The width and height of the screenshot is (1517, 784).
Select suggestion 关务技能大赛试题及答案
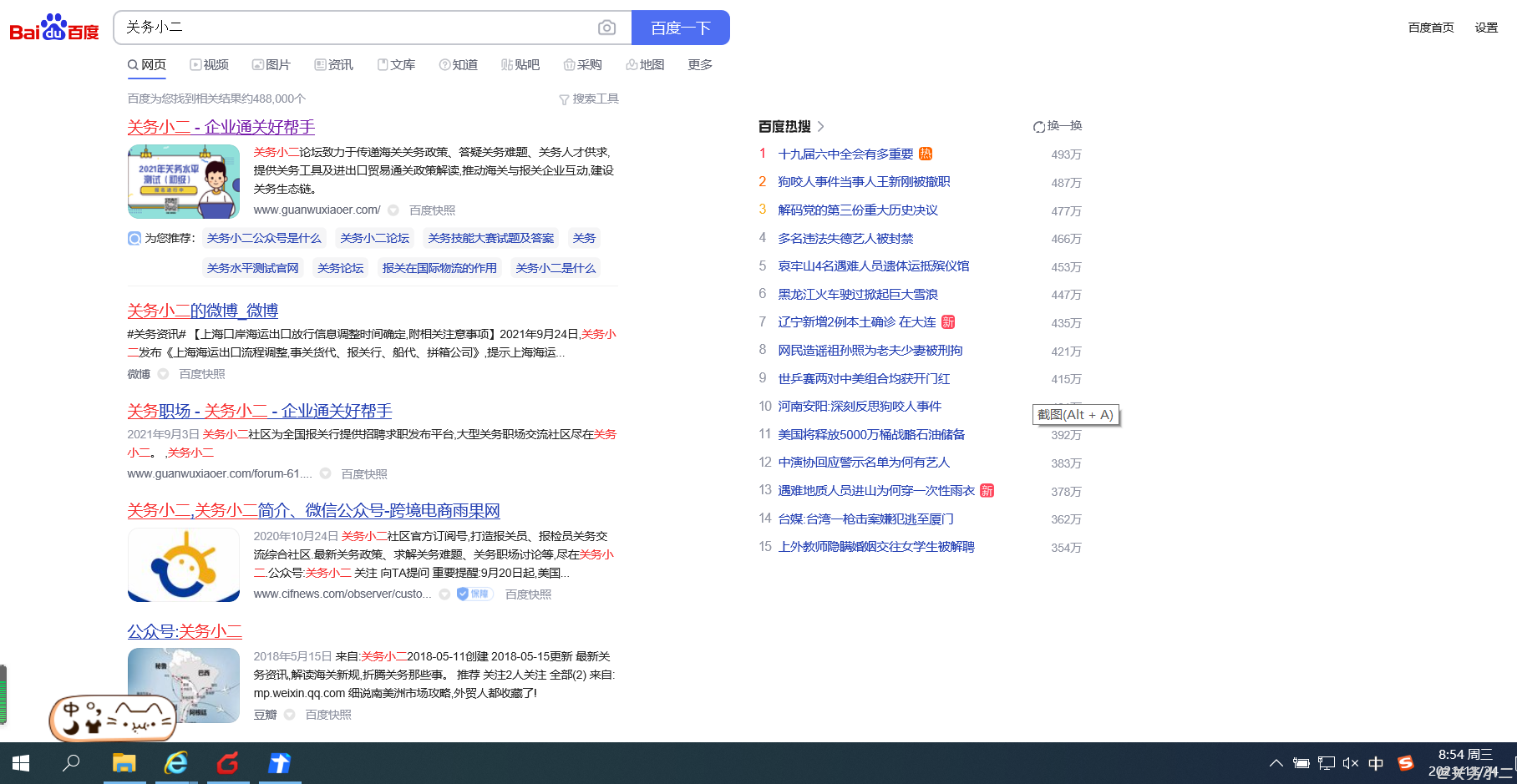pyautogui.click(x=491, y=238)
